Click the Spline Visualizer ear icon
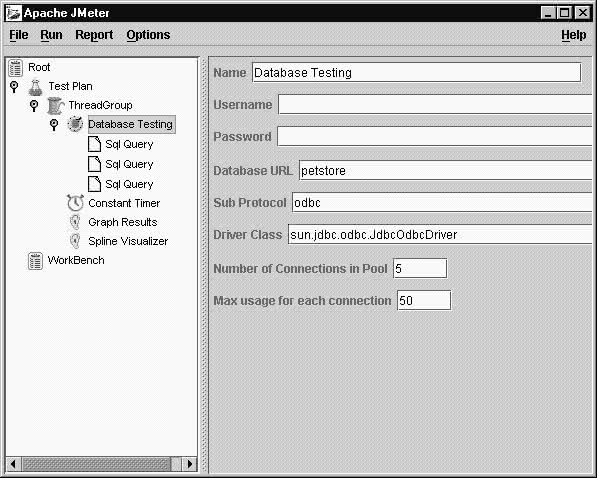The height and width of the screenshot is (478, 597). coord(75,241)
